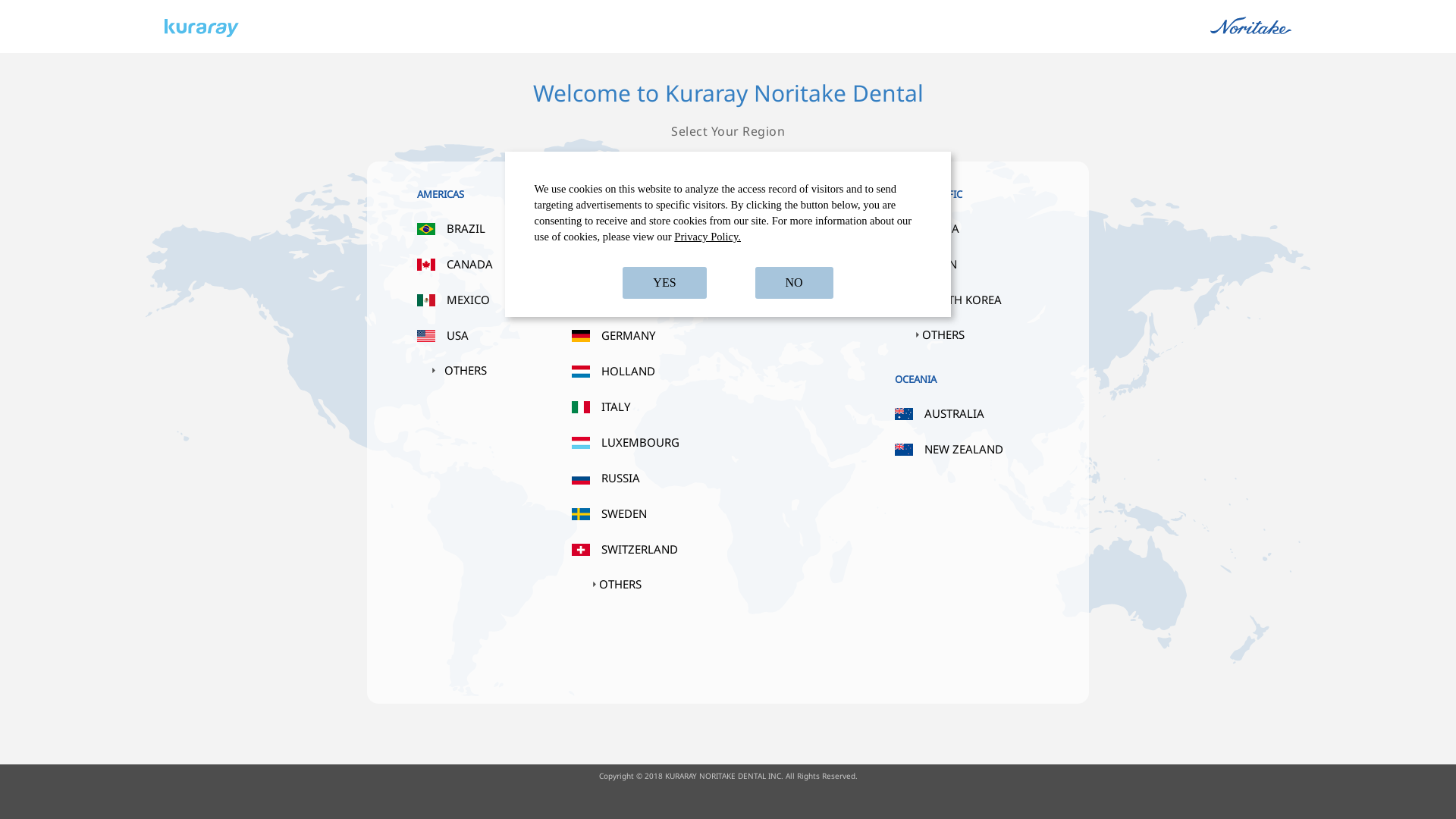This screenshot has width=1456, height=819.
Task: Click the OCEANIA heading
Action: click(x=915, y=379)
